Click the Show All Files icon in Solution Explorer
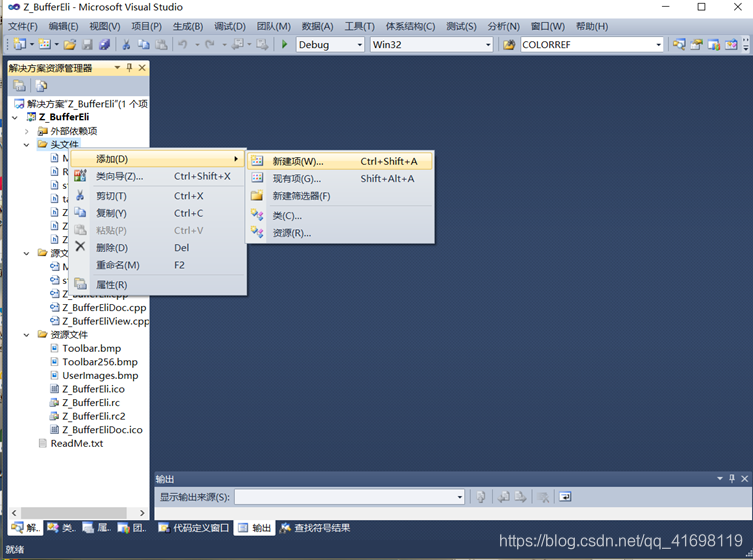The width and height of the screenshot is (753, 560). point(41,86)
